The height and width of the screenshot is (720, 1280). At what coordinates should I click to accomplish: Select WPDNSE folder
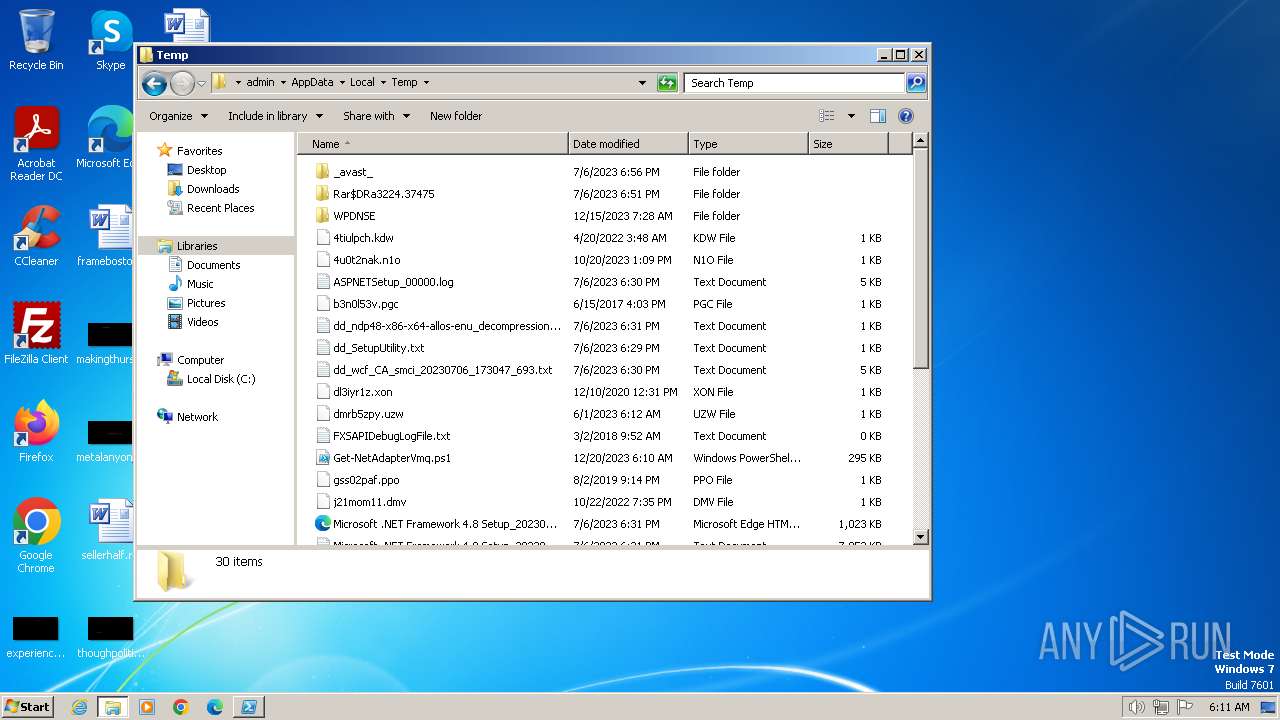point(354,216)
